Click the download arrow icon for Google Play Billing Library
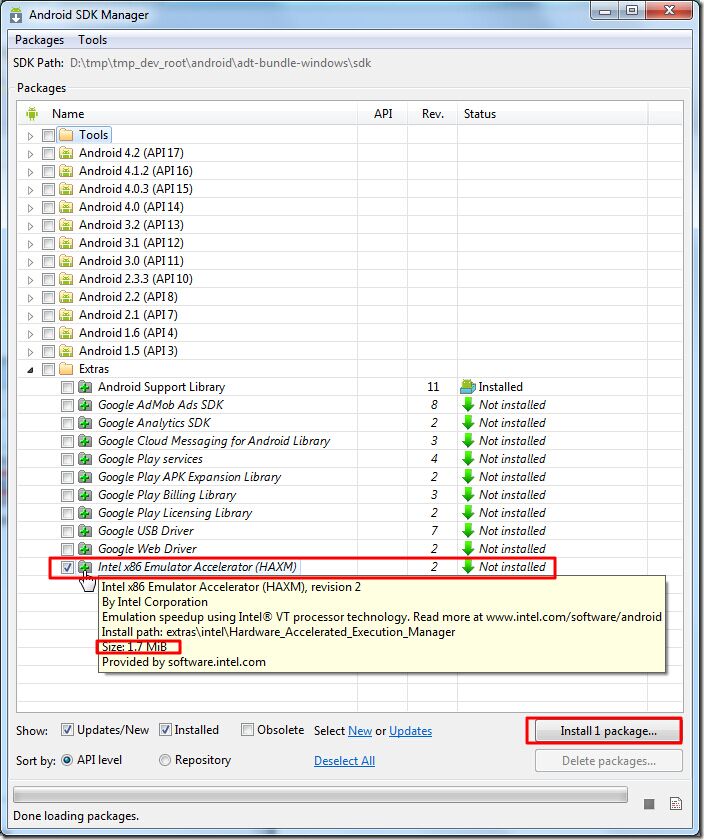704x840 pixels. pyautogui.click(x=468, y=494)
